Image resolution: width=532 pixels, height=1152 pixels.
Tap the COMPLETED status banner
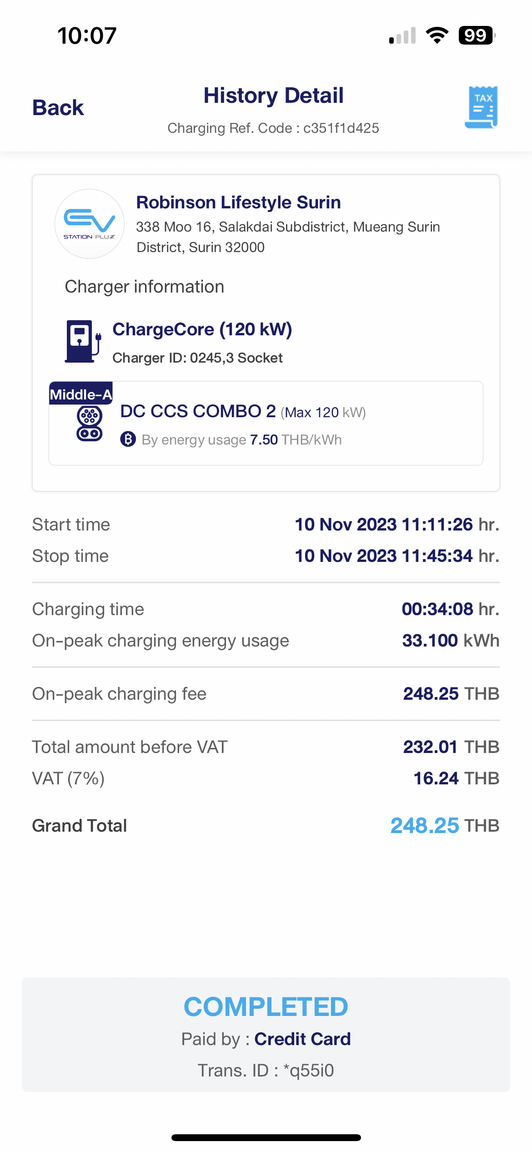coord(266,1007)
